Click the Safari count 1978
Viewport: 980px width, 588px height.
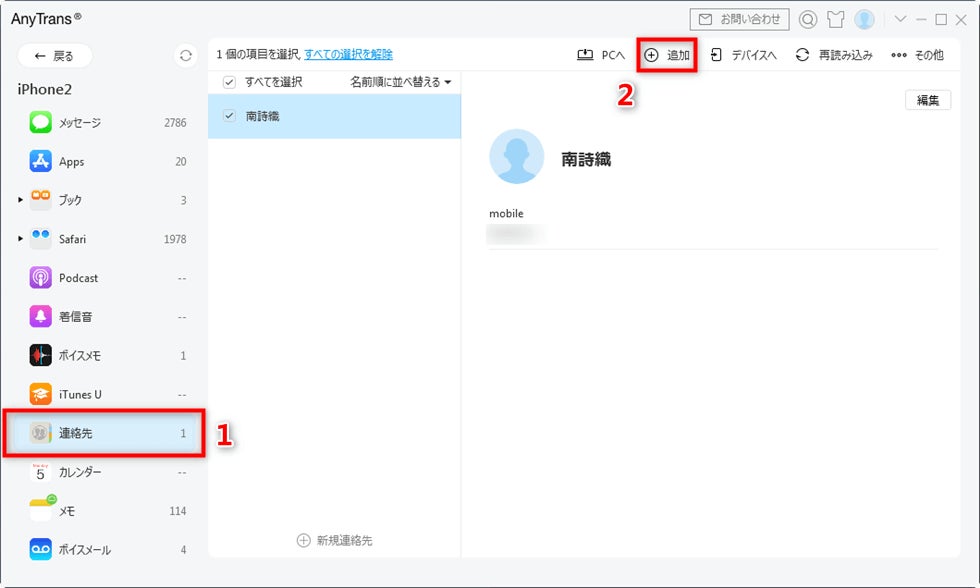point(175,239)
